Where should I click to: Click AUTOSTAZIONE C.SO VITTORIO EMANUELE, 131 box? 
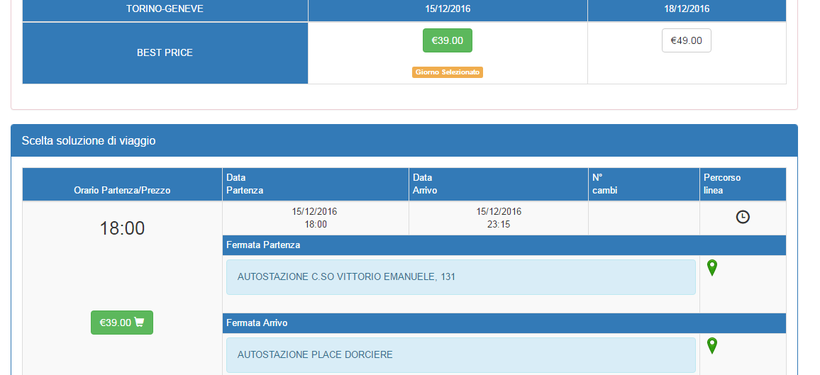[461, 277]
